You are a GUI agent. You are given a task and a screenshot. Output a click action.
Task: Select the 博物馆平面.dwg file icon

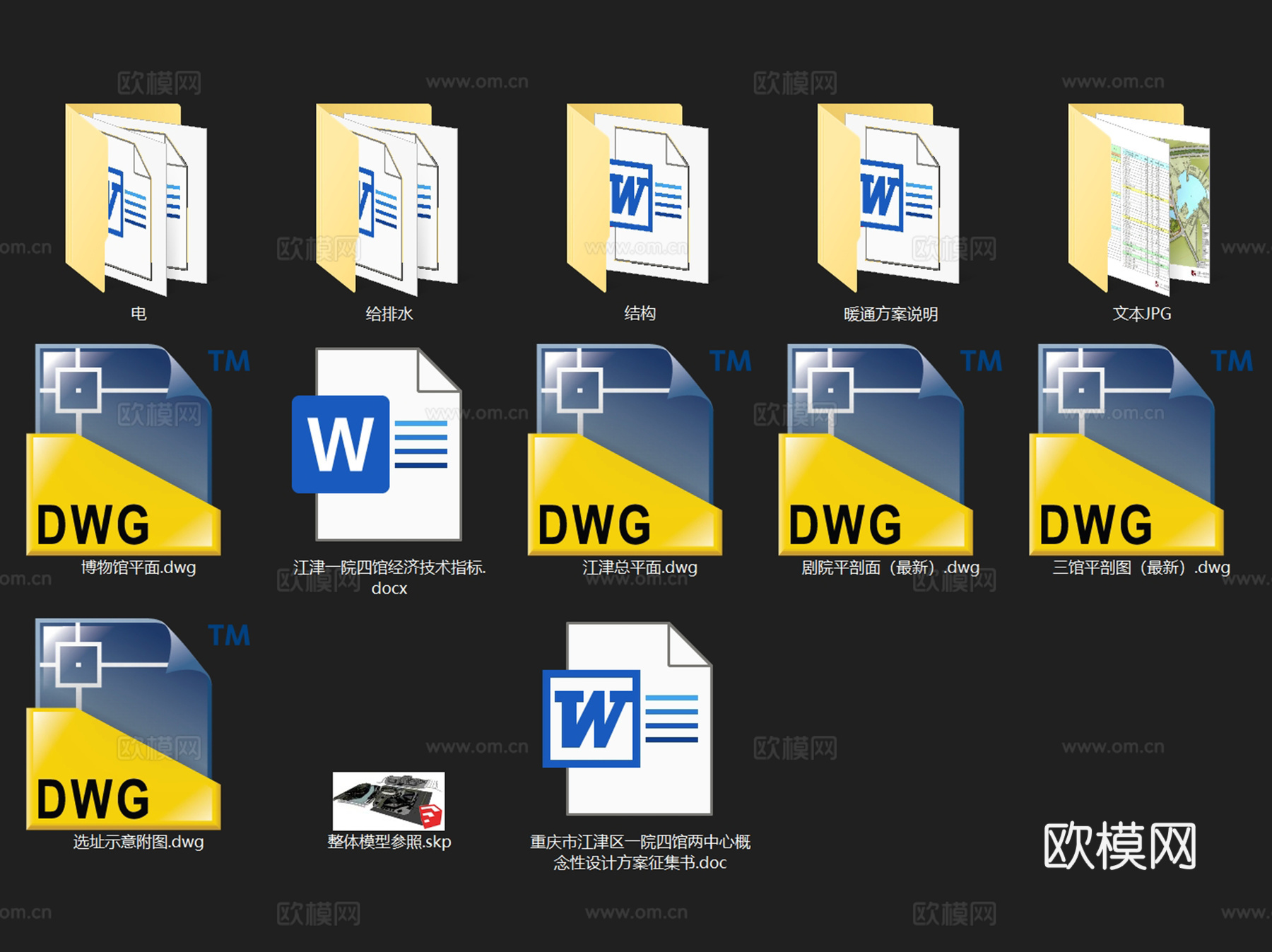pos(139,449)
